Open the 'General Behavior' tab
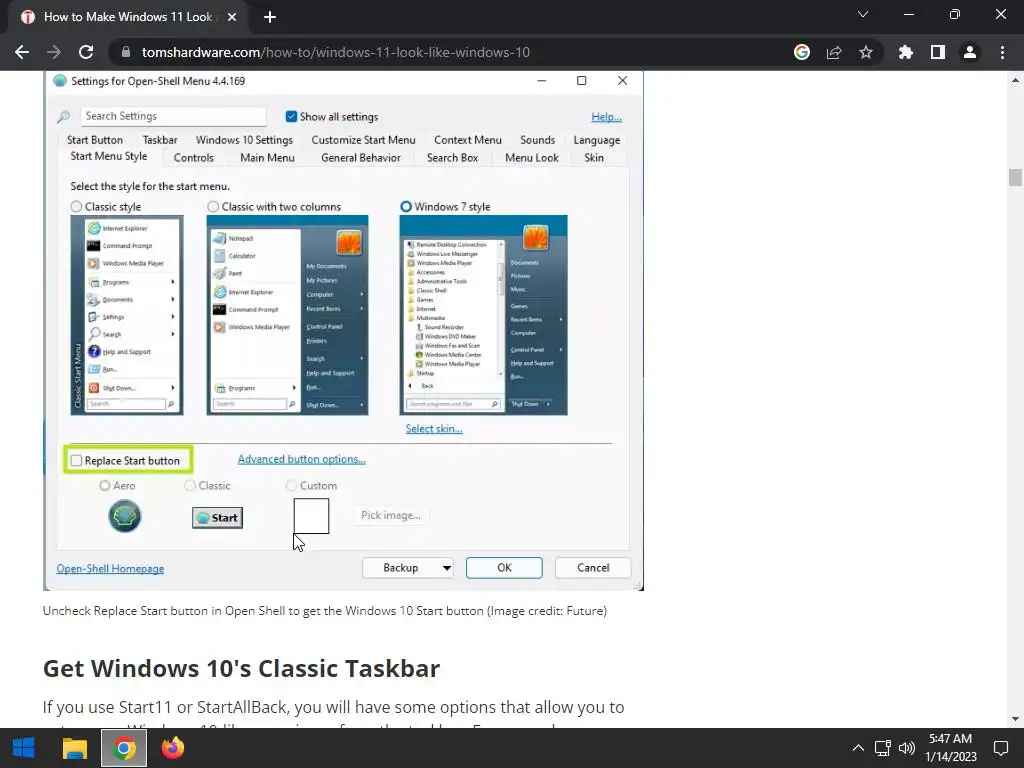The height and width of the screenshot is (768, 1024). pyautogui.click(x=361, y=157)
